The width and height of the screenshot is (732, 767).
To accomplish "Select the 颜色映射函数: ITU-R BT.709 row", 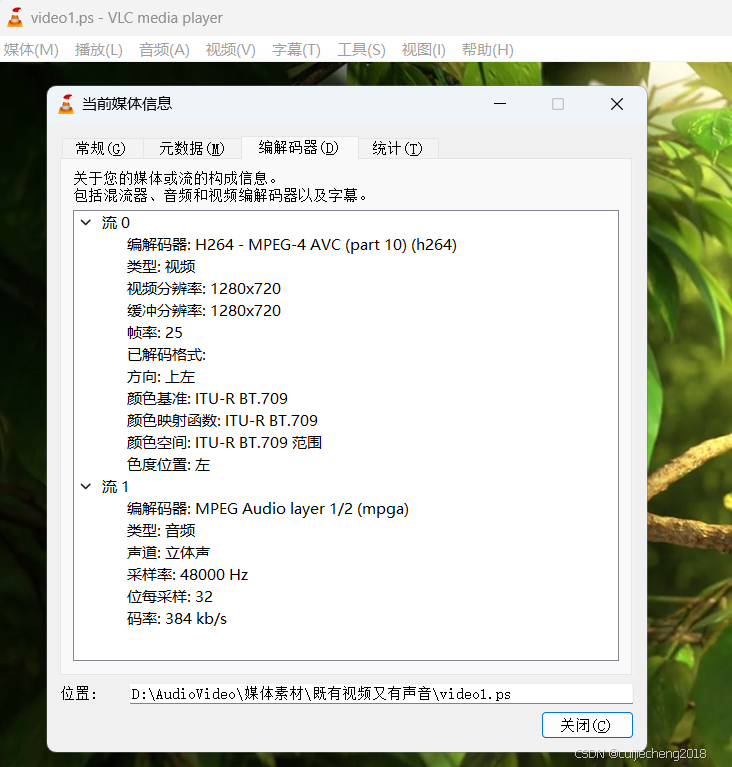I will pyautogui.click(x=222, y=421).
